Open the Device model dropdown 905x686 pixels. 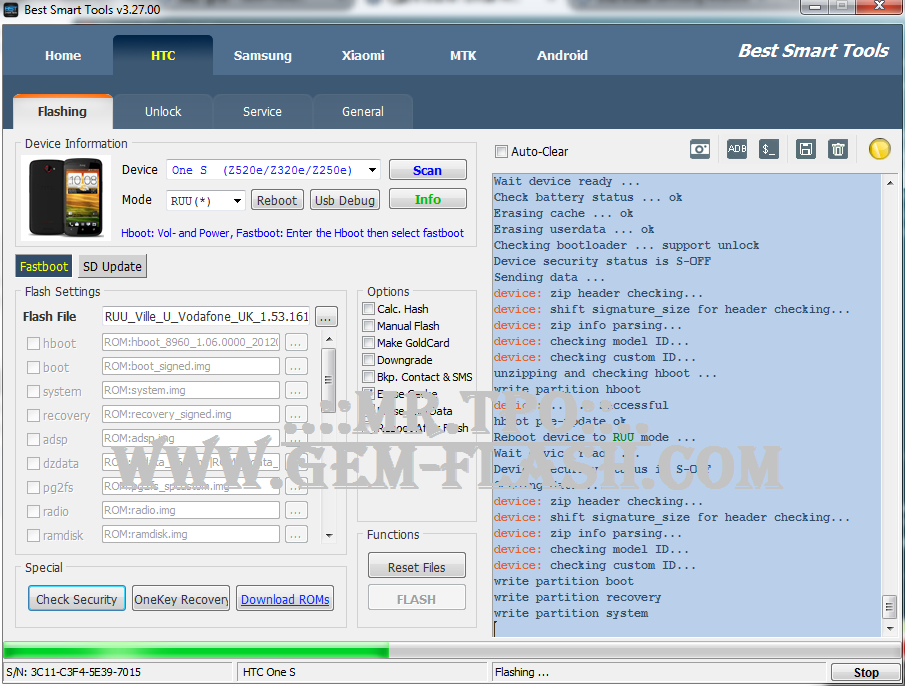372,170
